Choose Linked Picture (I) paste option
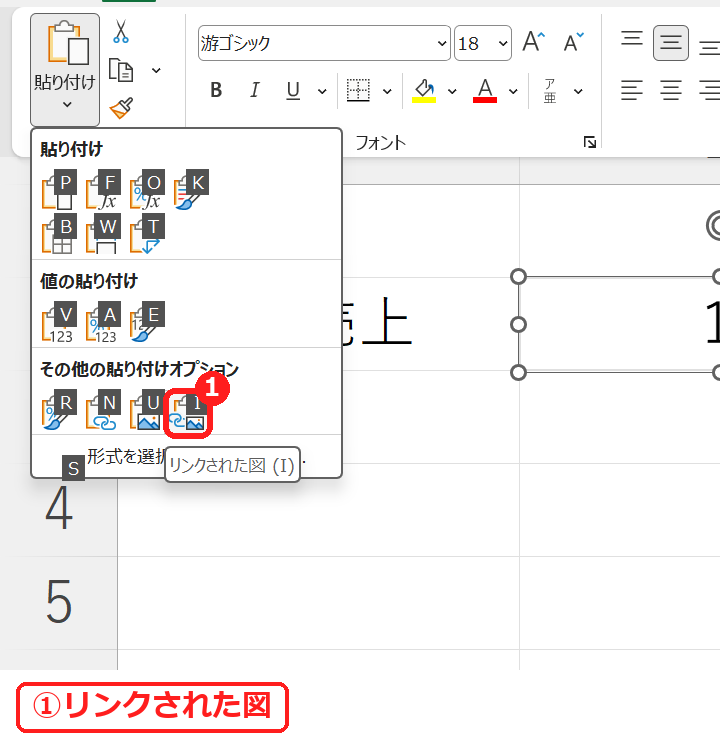 [x=188, y=412]
